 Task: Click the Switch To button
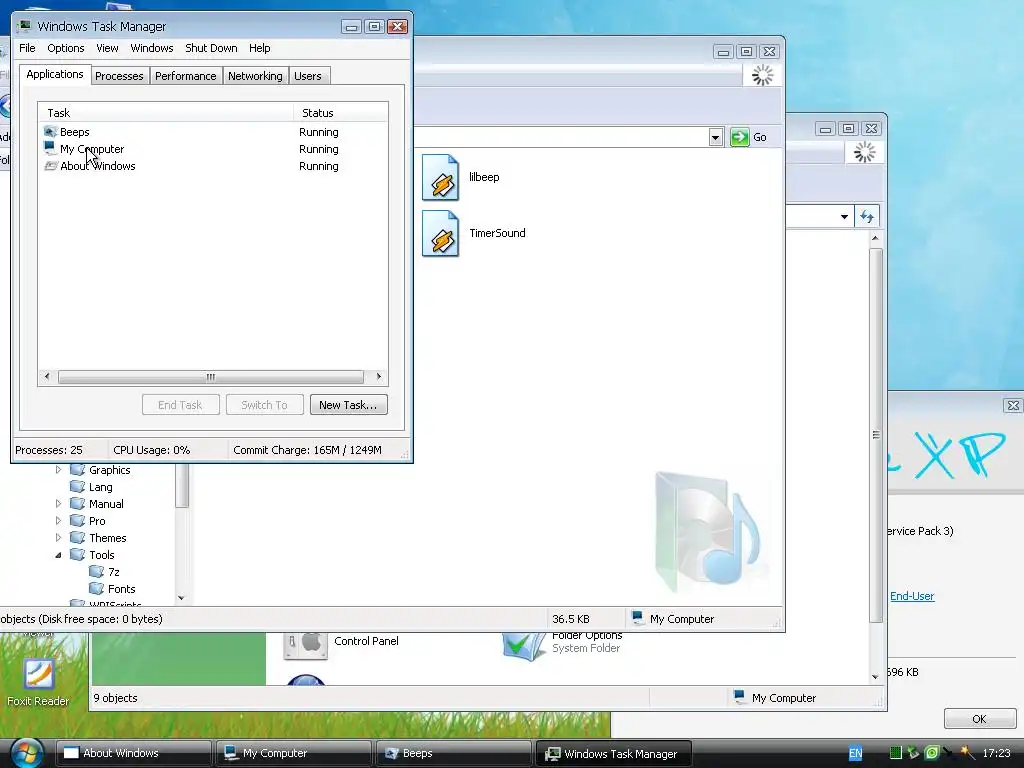click(x=264, y=405)
